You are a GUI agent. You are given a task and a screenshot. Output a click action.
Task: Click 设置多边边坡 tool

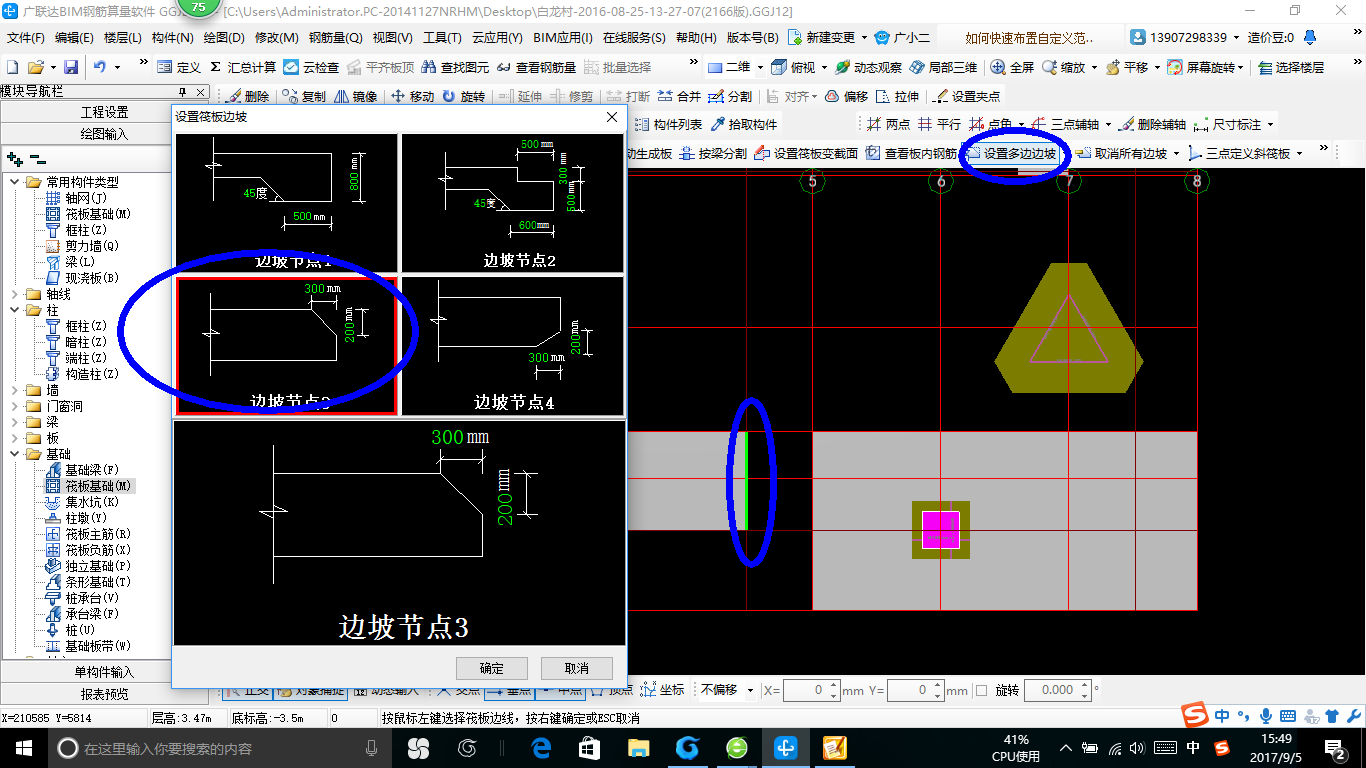(x=1012, y=153)
